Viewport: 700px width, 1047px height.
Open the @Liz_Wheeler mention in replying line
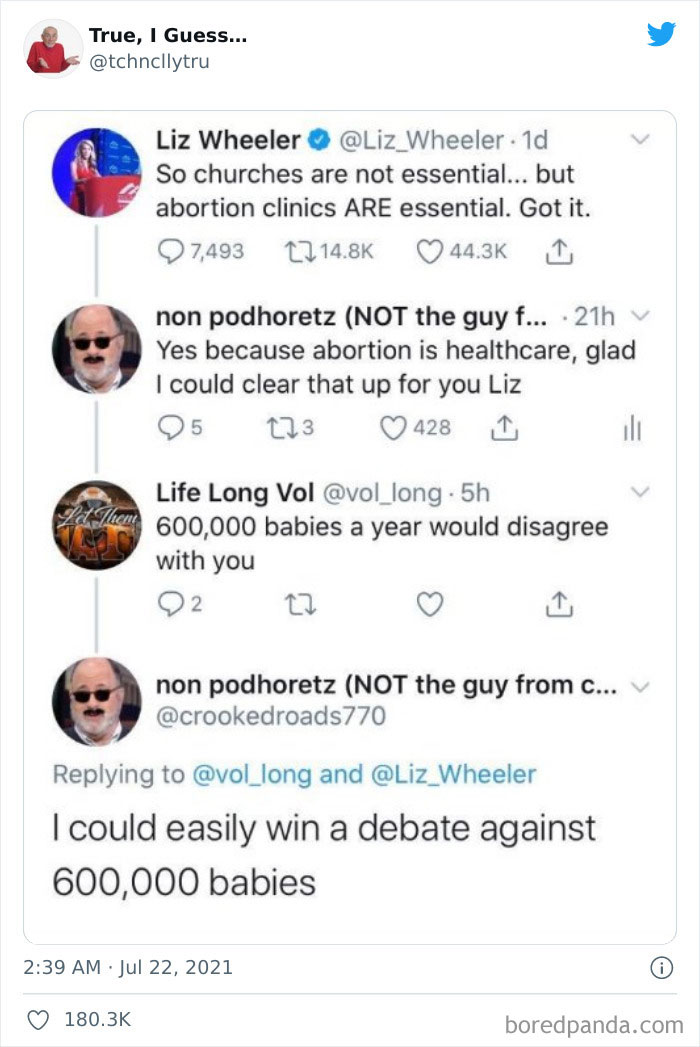tap(453, 775)
